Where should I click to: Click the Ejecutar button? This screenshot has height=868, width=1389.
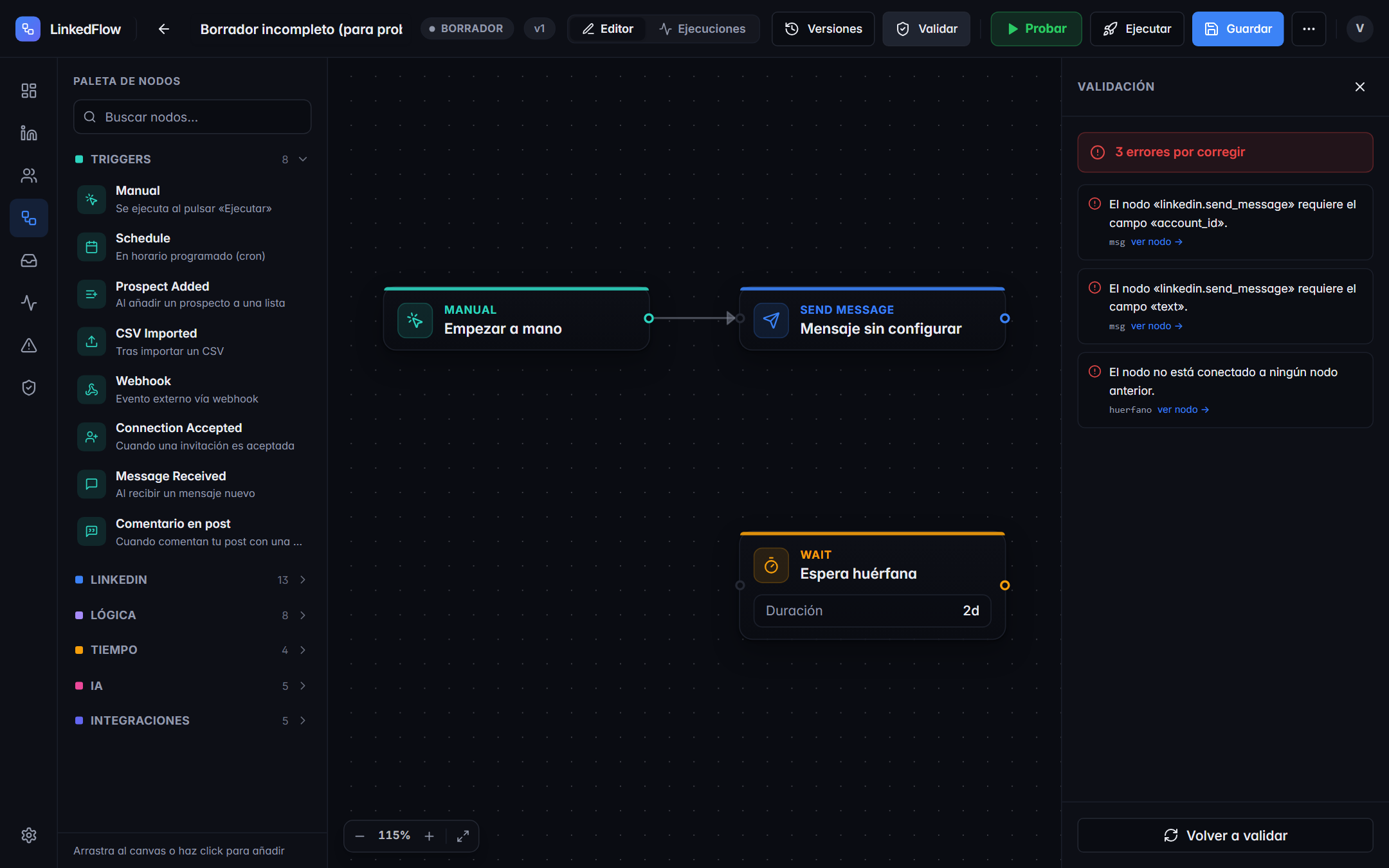[1137, 29]
